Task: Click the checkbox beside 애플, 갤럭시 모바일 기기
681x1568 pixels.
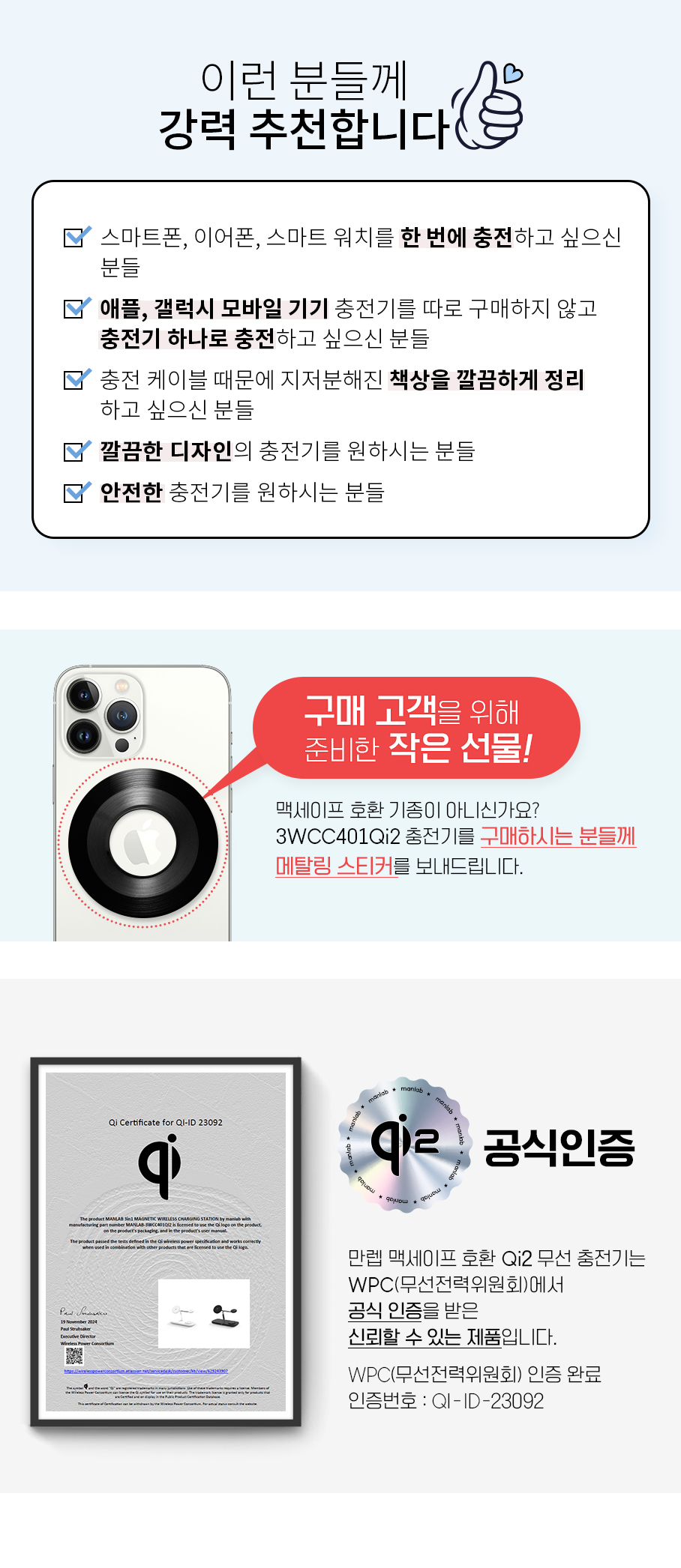Action: pos(77,307)
